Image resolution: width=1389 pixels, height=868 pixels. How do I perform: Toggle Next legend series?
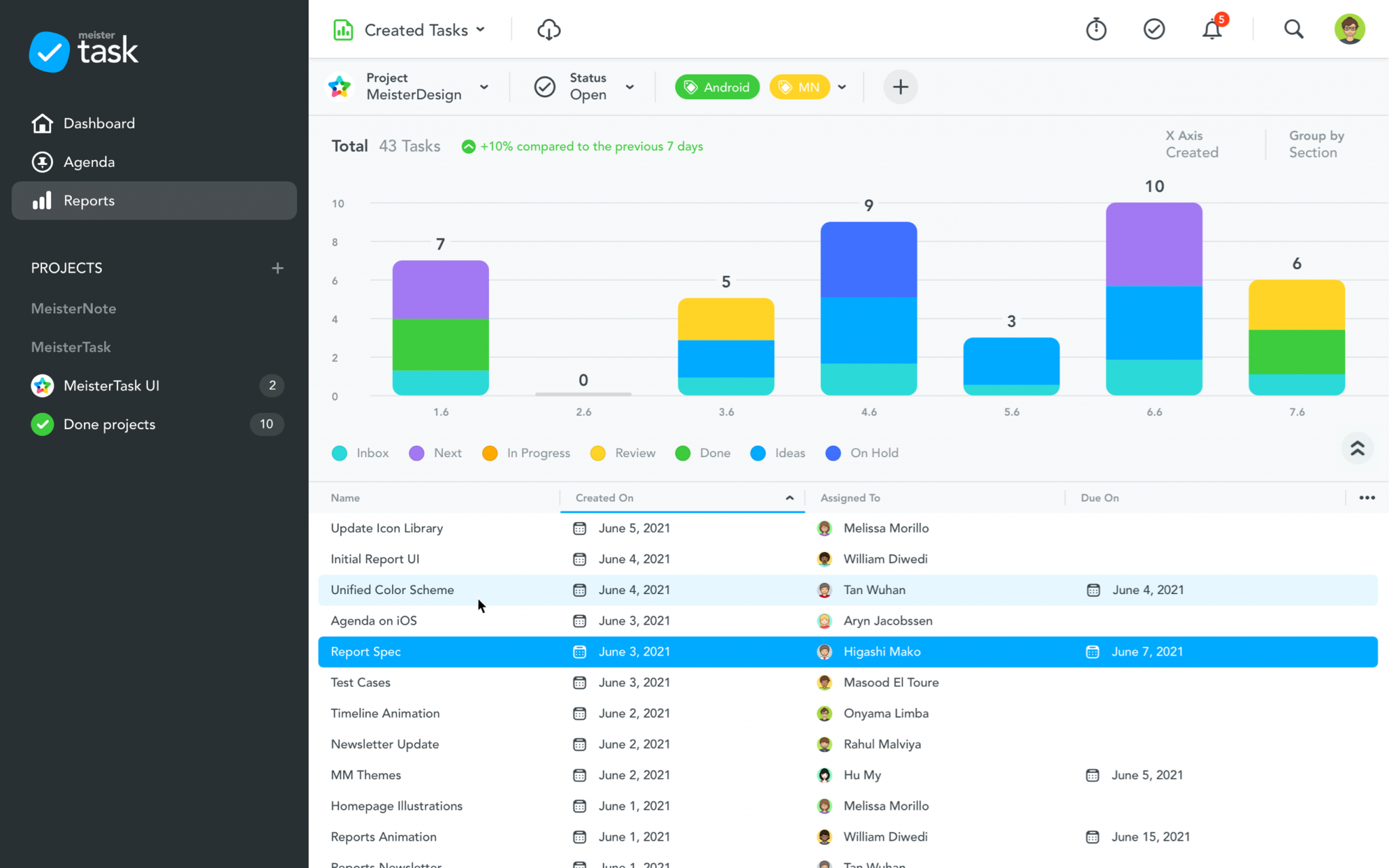click(x=435, y=453)
